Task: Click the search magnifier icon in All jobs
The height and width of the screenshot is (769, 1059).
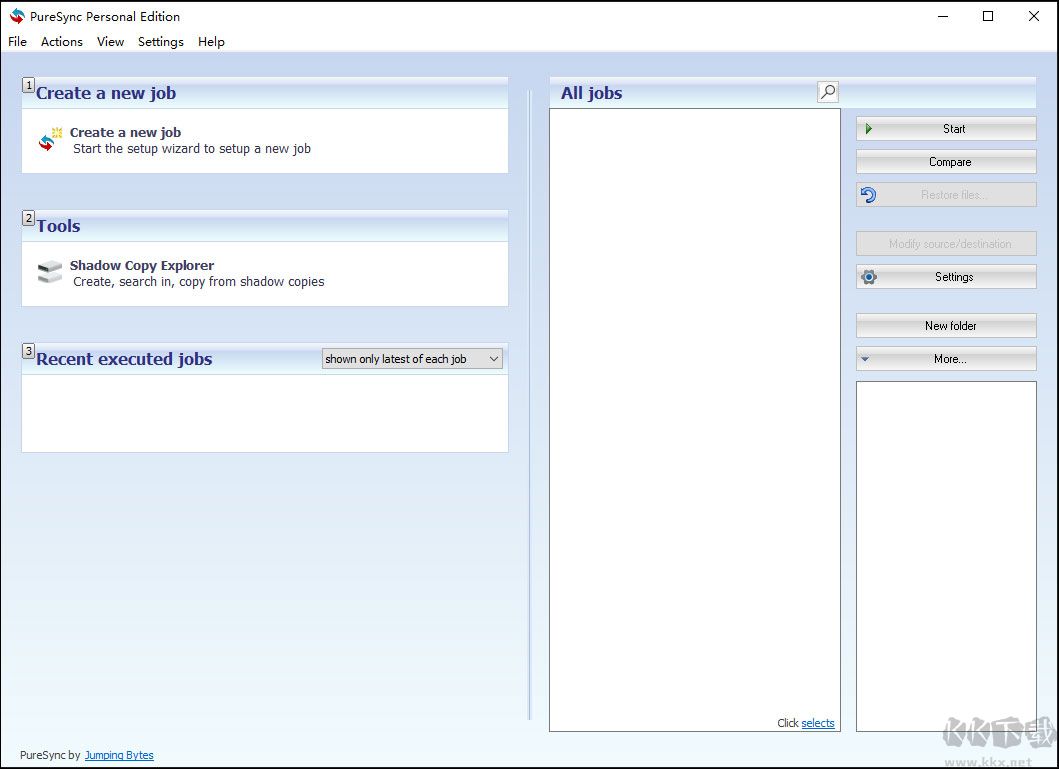Action: [x=828, y=92]
